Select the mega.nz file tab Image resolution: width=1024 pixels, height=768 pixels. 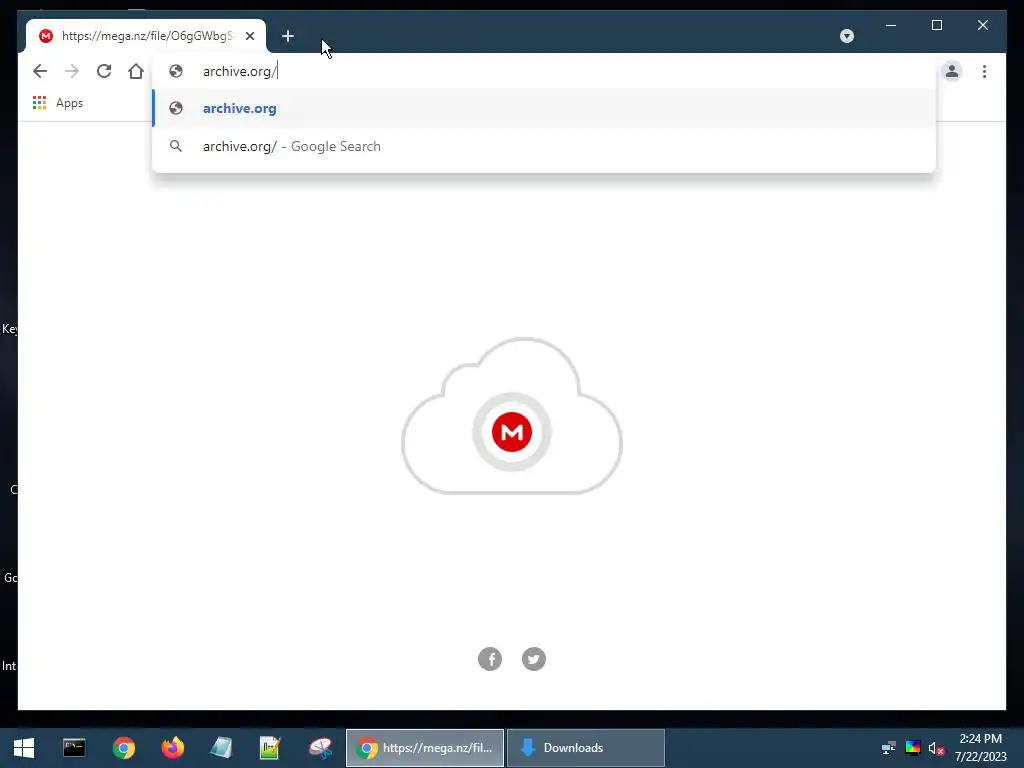pyautogui.click(x=146, y=36)
